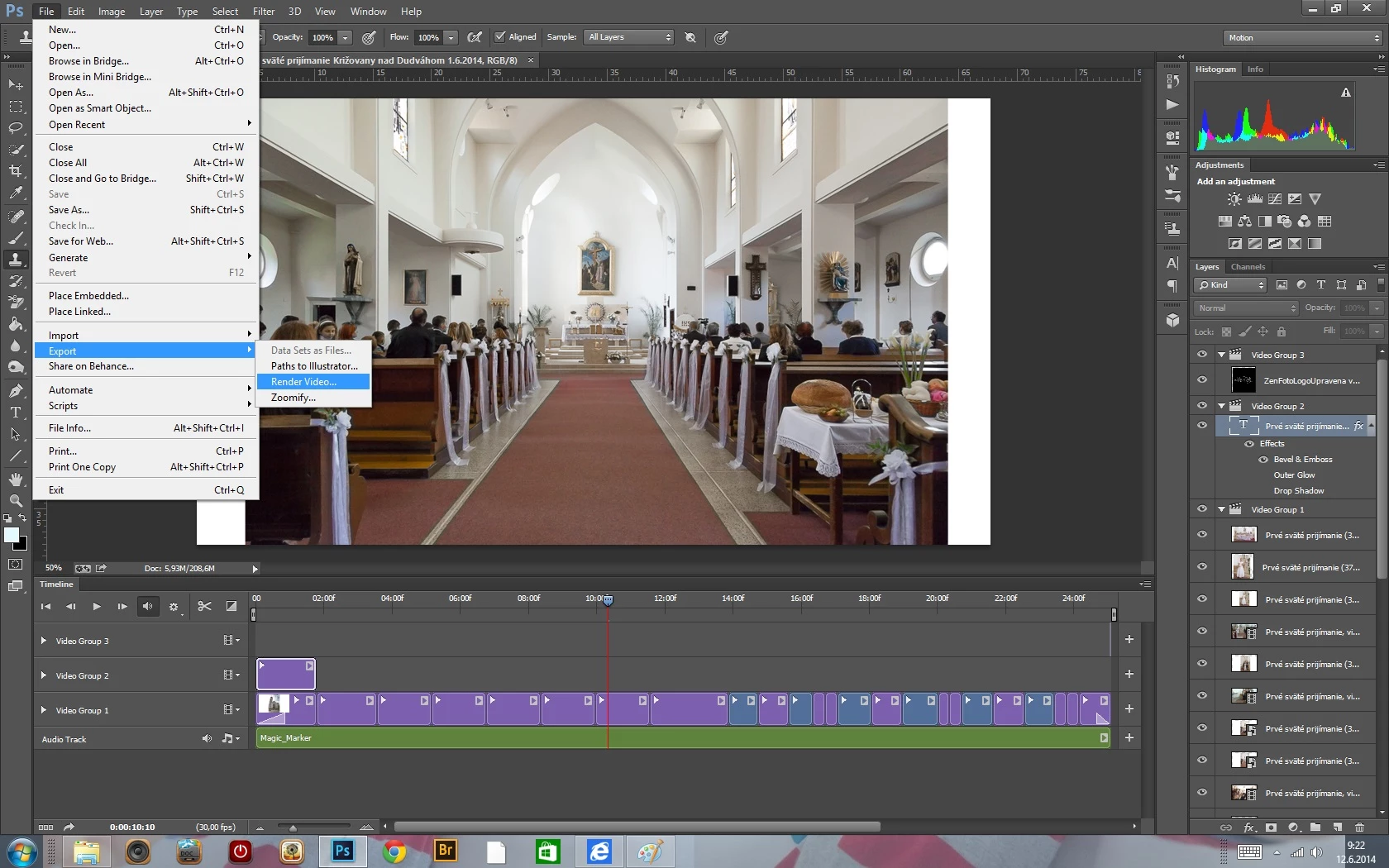
Task: Open the Sample All Layers dropdown
Action: pyautogui.click(x=629, y=37)
